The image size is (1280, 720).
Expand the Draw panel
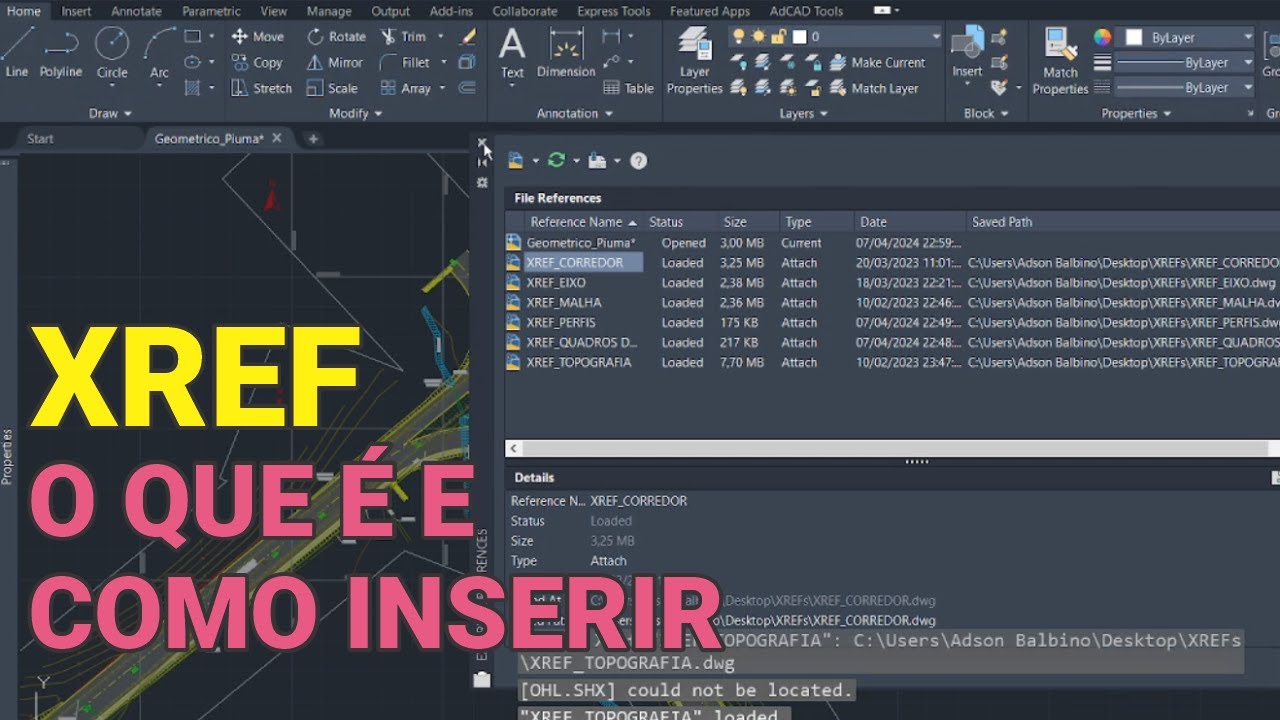click(110, 113)
